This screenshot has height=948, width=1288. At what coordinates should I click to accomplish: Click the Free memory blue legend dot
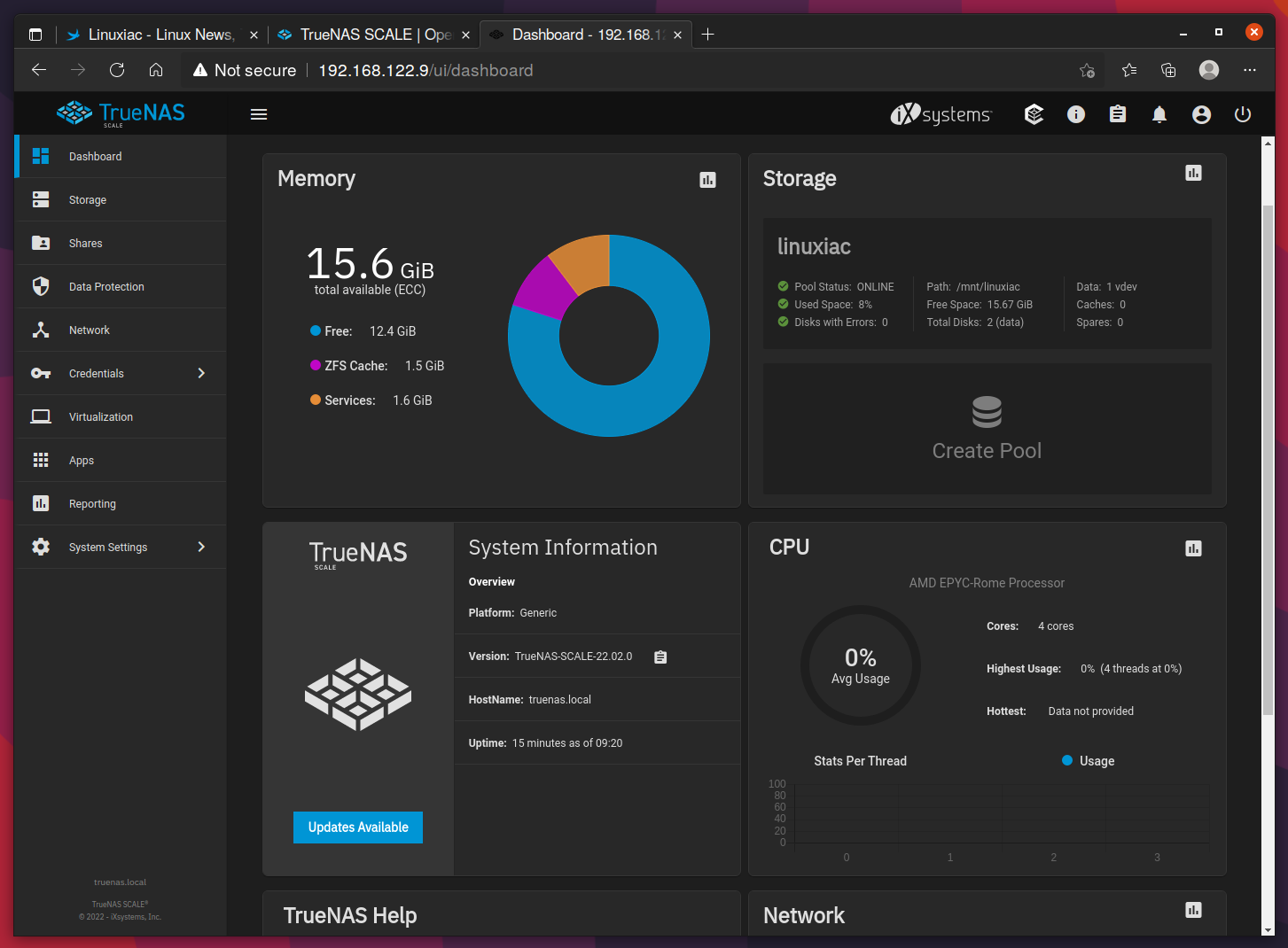point(316,330)
